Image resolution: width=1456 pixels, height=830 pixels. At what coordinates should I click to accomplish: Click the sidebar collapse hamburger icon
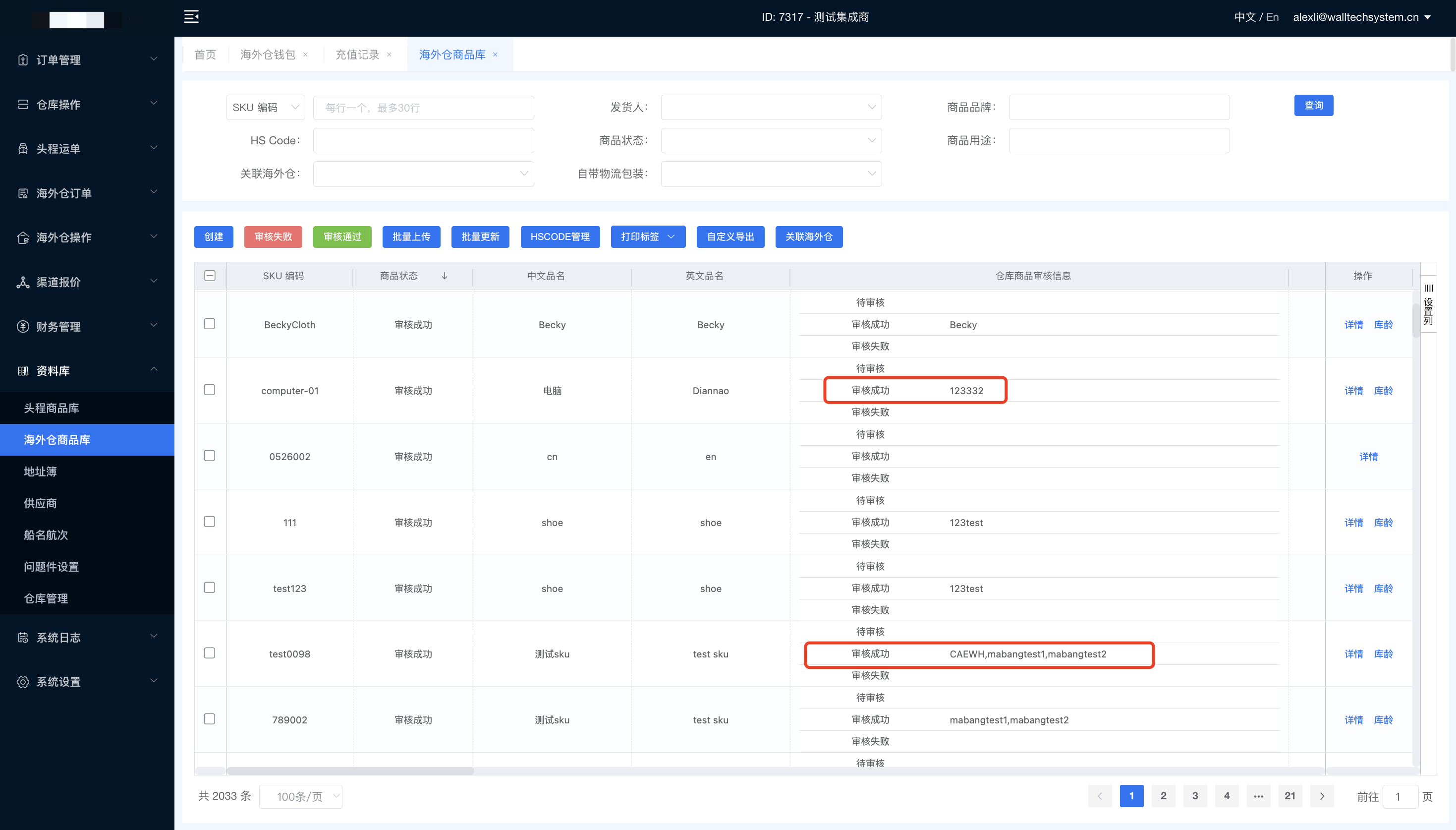(191, 16)
